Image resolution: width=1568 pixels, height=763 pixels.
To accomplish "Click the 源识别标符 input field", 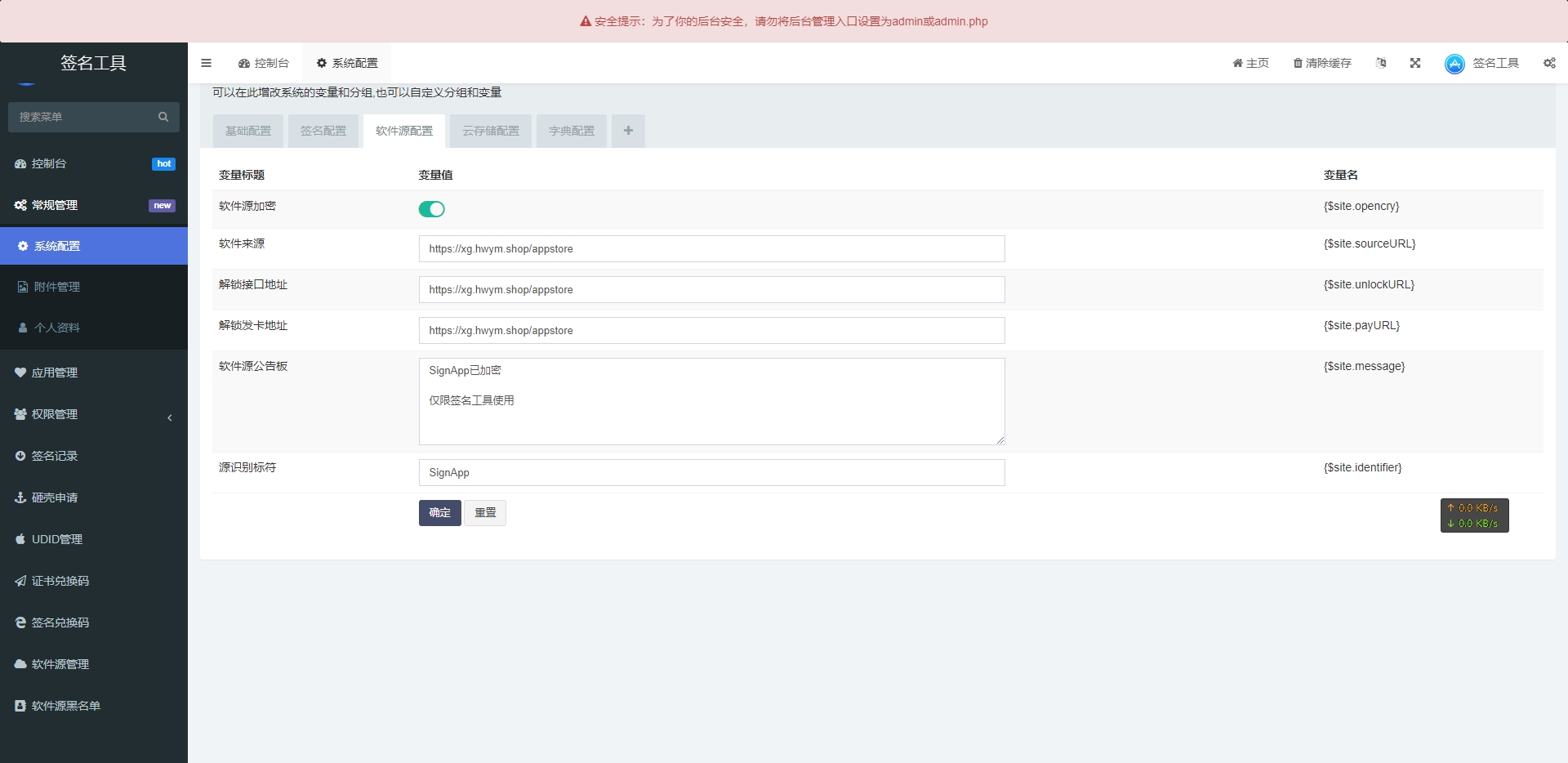I will coord(711,473).
